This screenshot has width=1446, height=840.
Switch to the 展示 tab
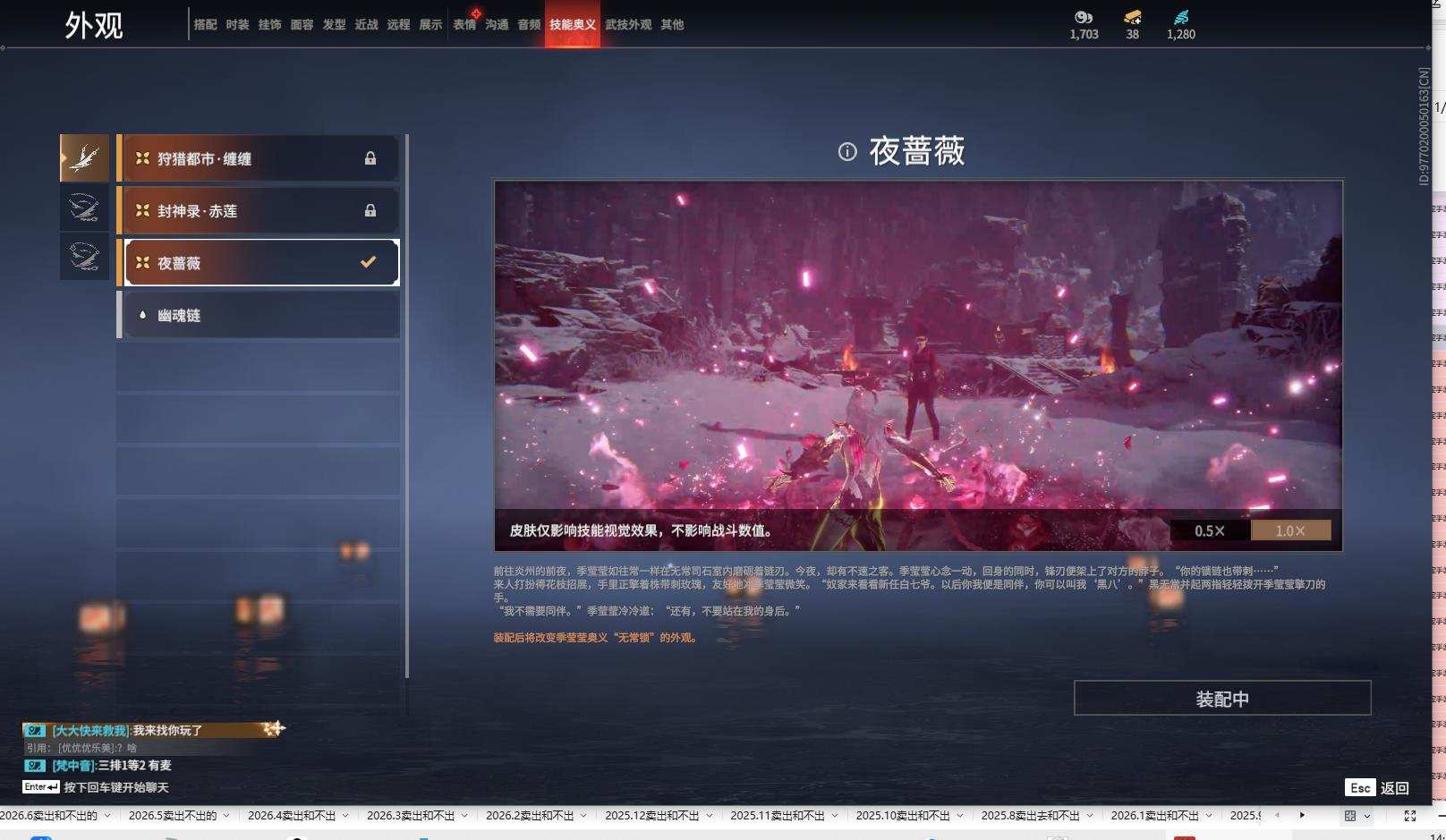pos(430,24)
